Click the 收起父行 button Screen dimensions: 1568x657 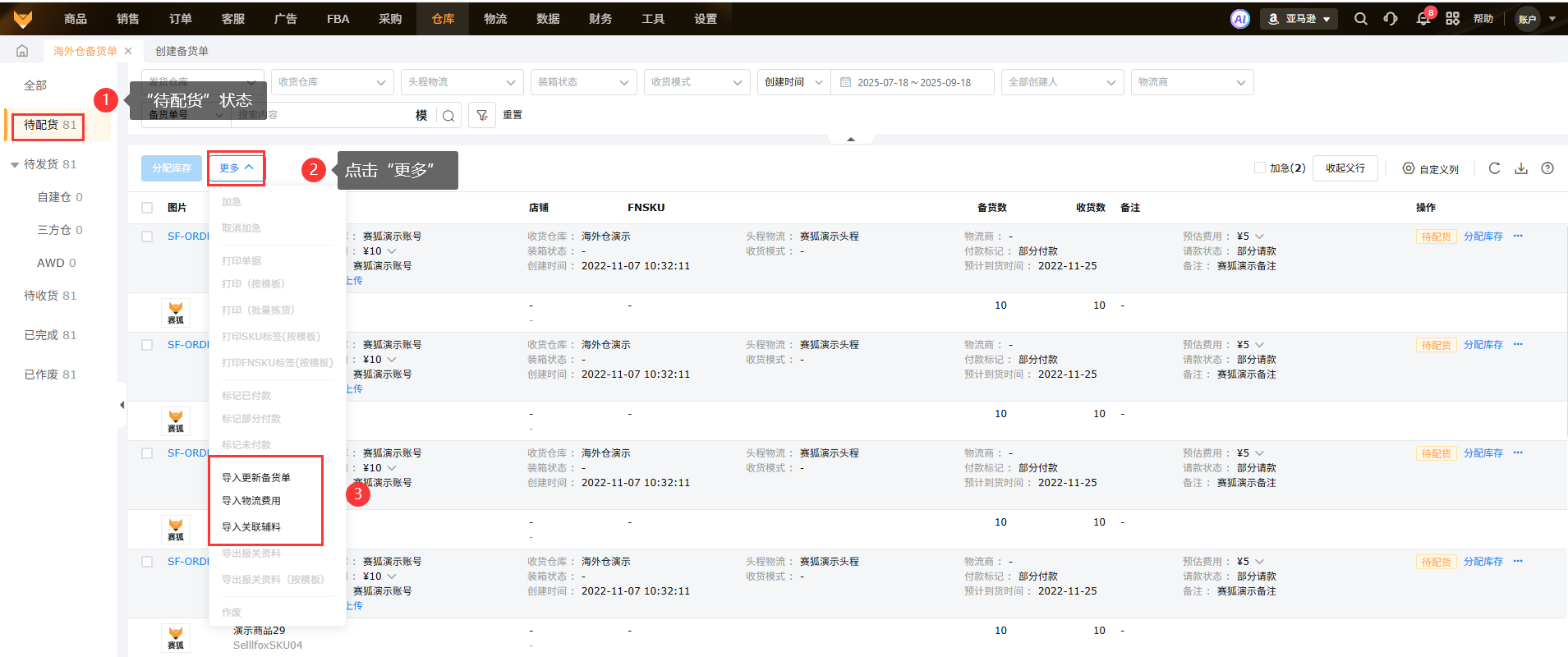point(1345,168)
